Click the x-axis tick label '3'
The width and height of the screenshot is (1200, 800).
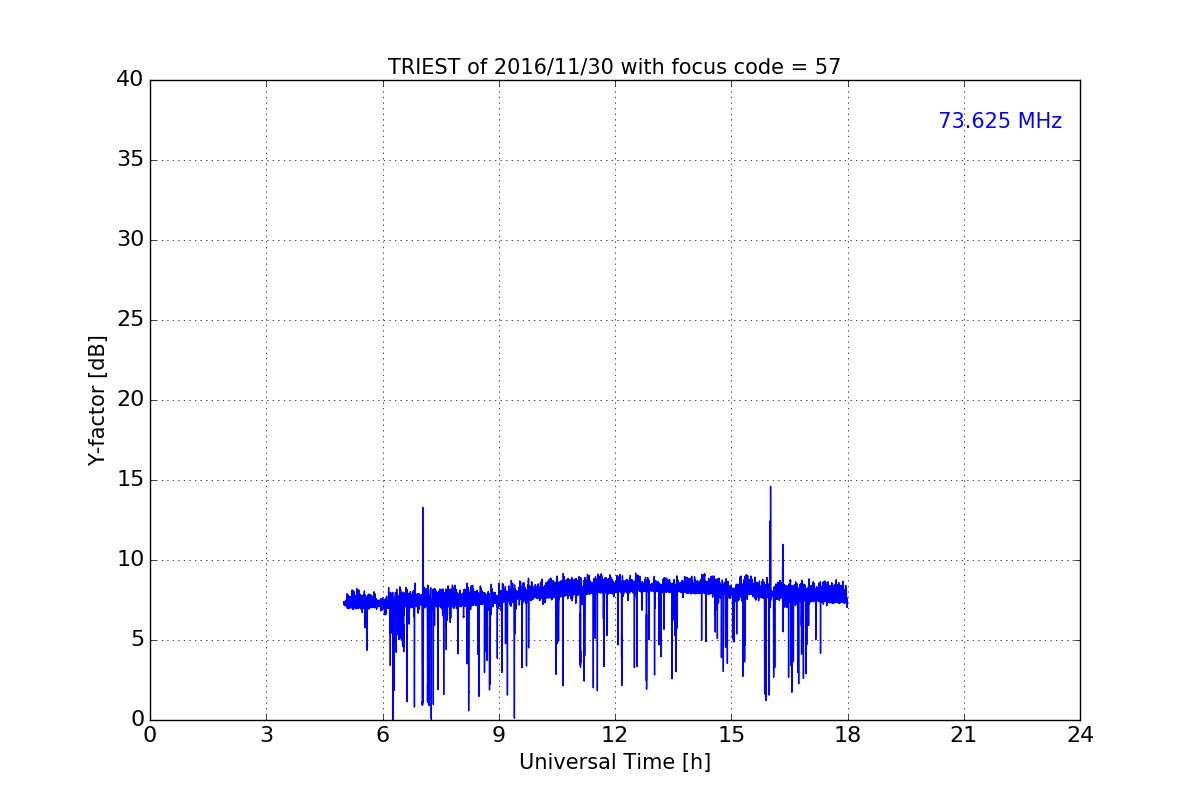(266, 735)
